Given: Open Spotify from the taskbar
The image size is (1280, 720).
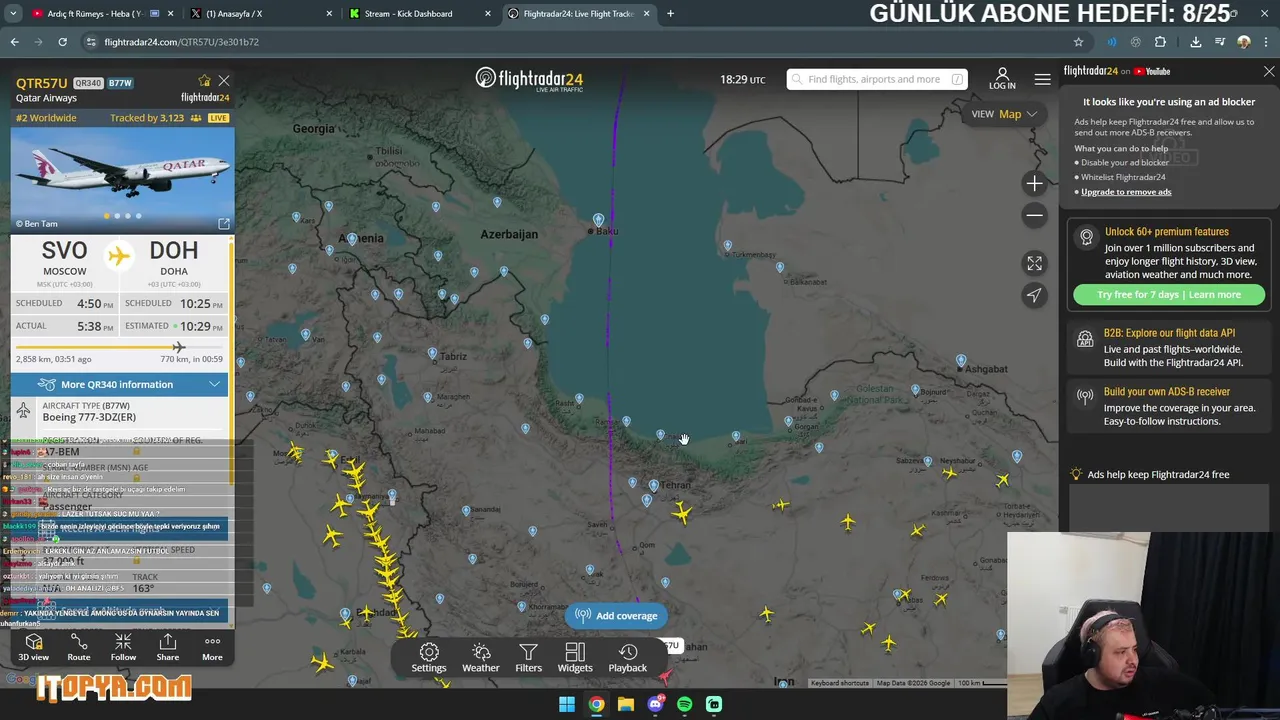Looking at the screenshot, I should coord(684,704).
